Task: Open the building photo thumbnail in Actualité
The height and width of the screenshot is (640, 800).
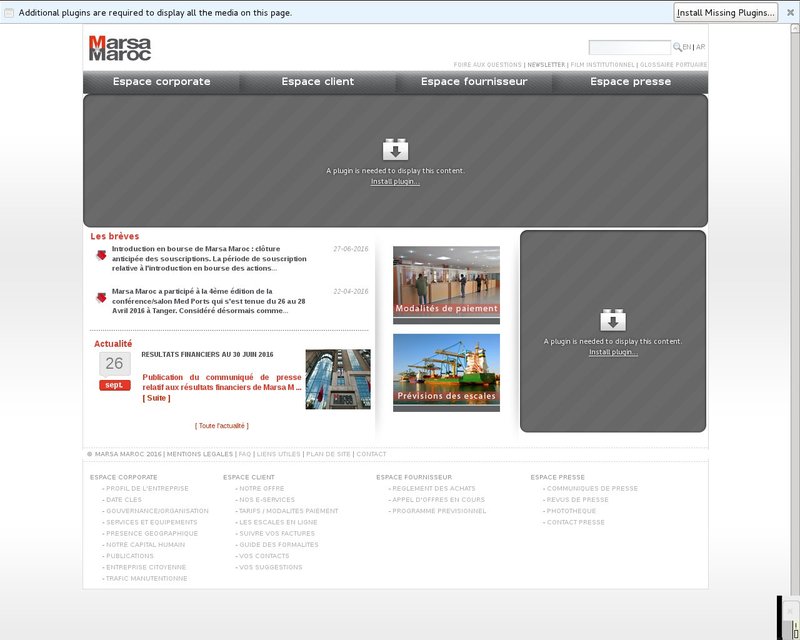Action: pyautogui.click(x=338, y=379)
